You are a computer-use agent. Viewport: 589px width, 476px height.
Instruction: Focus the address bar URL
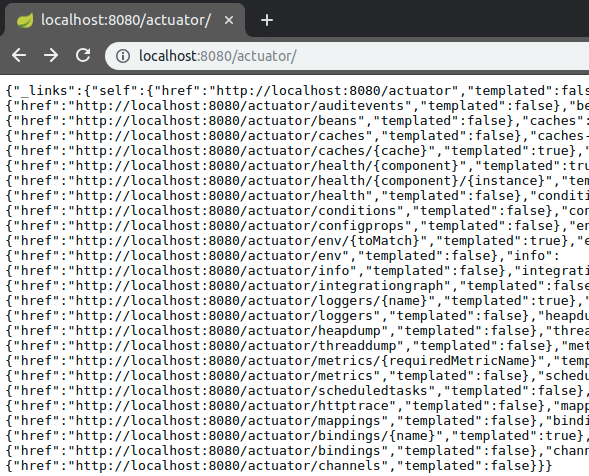click(217, 56)
